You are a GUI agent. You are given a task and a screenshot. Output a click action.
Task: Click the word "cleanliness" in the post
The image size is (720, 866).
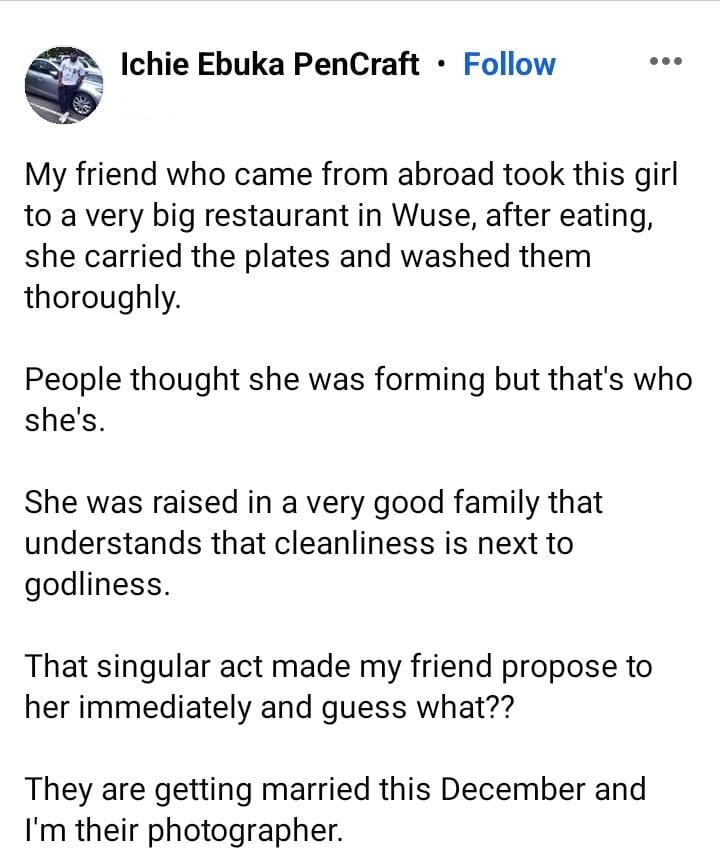point(354,543)
